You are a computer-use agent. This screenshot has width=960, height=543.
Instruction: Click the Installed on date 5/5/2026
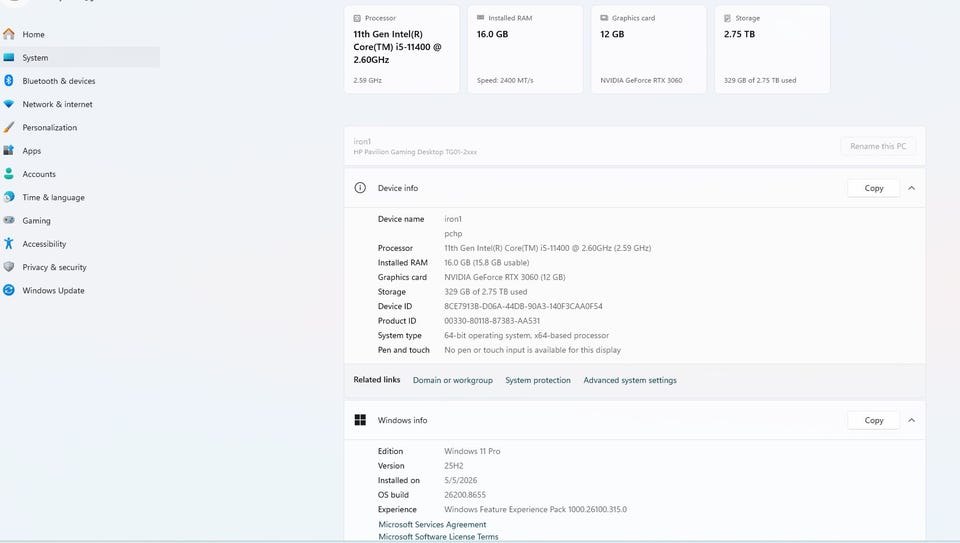click(x=460, y=481)
